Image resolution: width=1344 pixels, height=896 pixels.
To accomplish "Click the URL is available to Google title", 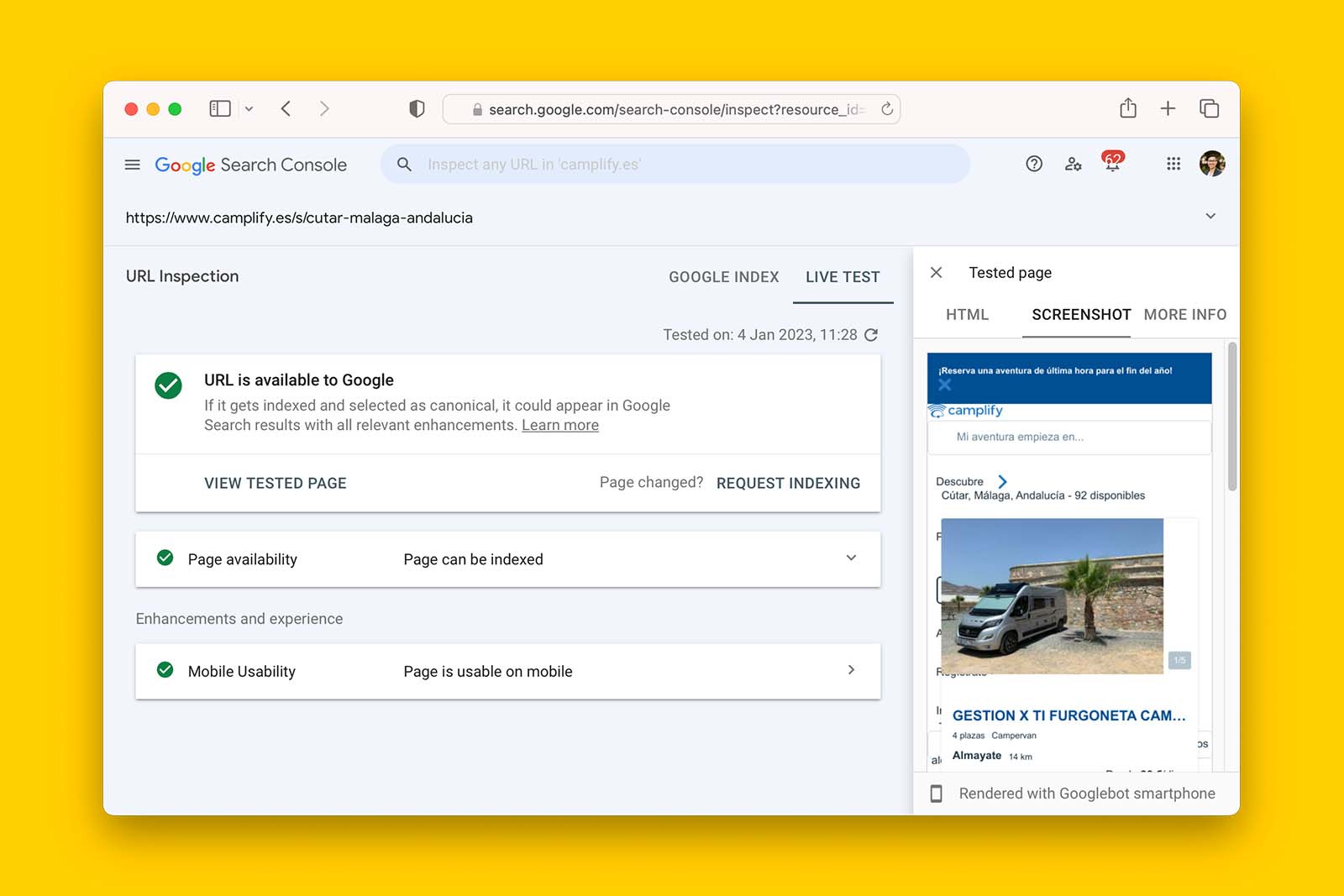I will [299, 380].
